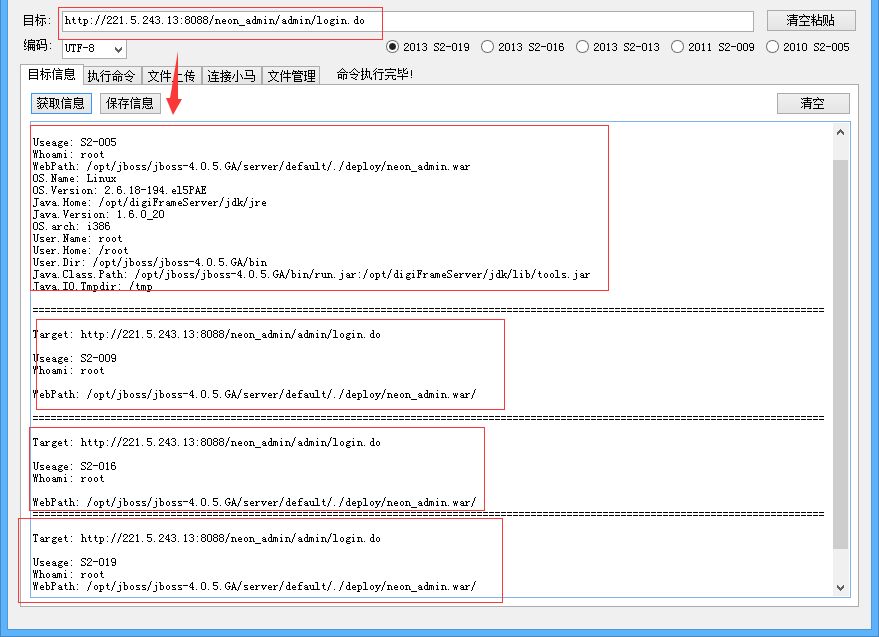Click the 清空 button above the output
The width and height of the screenshot is (879, 637).
point(813,103)
